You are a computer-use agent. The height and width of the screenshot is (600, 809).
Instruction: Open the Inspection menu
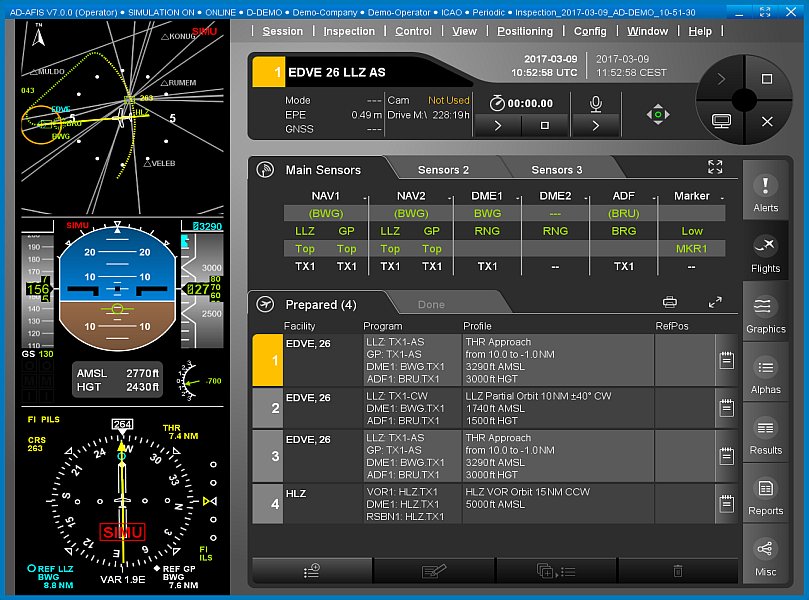coord(349,31)
